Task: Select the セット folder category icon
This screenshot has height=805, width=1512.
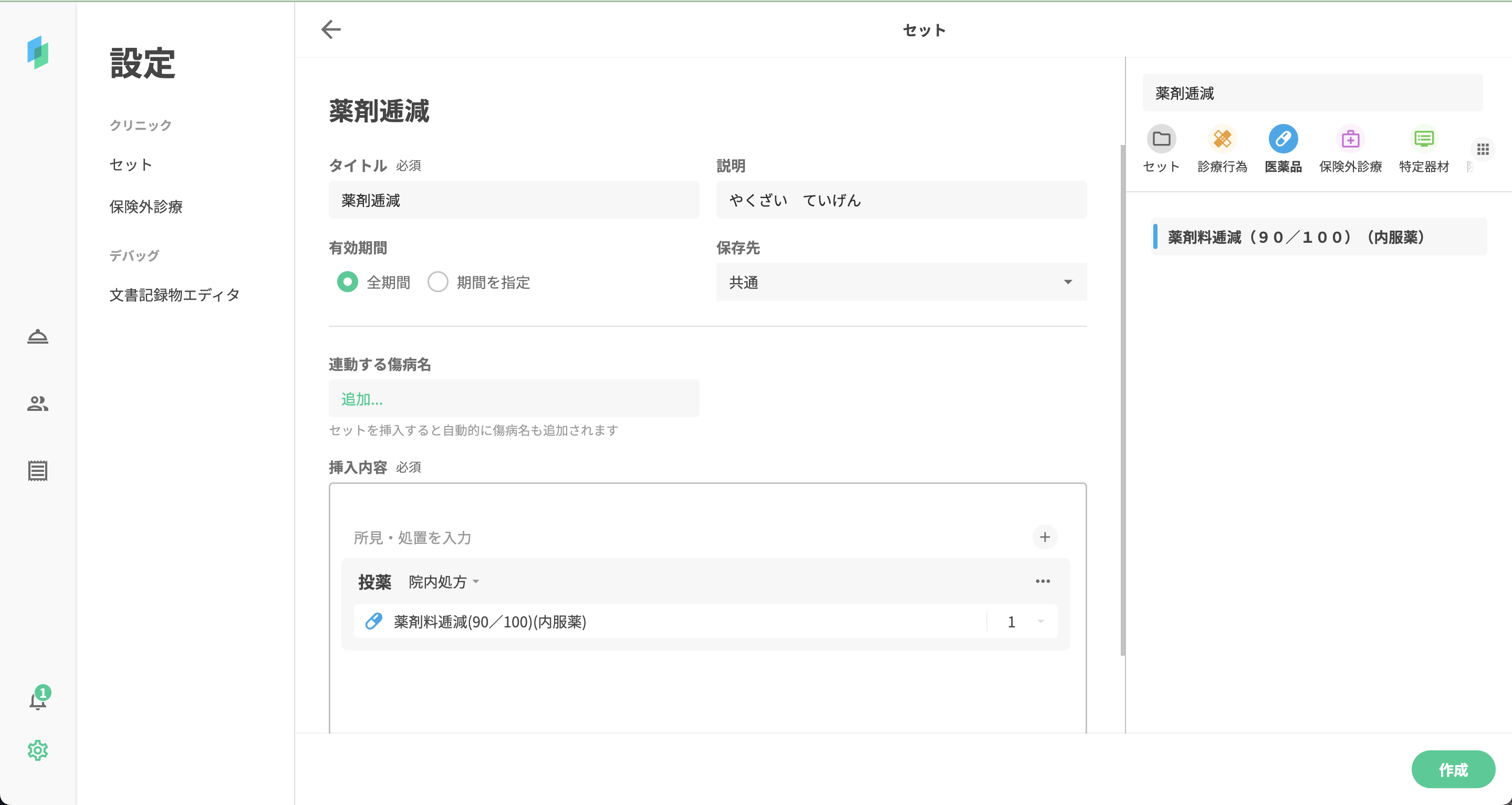Action: point(1161,139)
